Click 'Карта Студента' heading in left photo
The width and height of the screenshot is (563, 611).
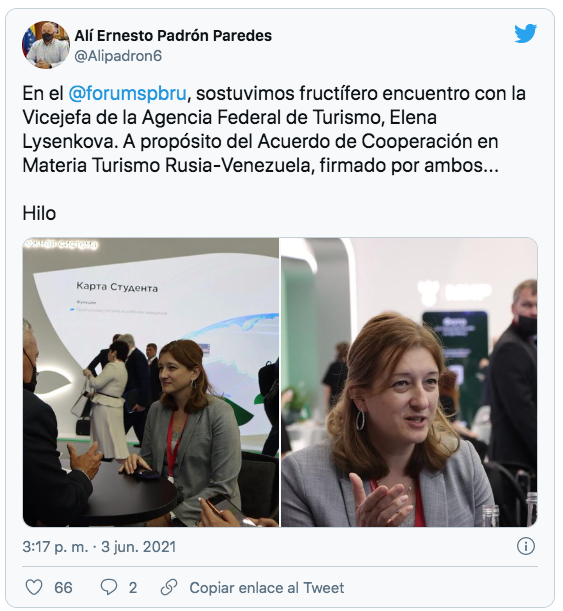coord(117,287)
